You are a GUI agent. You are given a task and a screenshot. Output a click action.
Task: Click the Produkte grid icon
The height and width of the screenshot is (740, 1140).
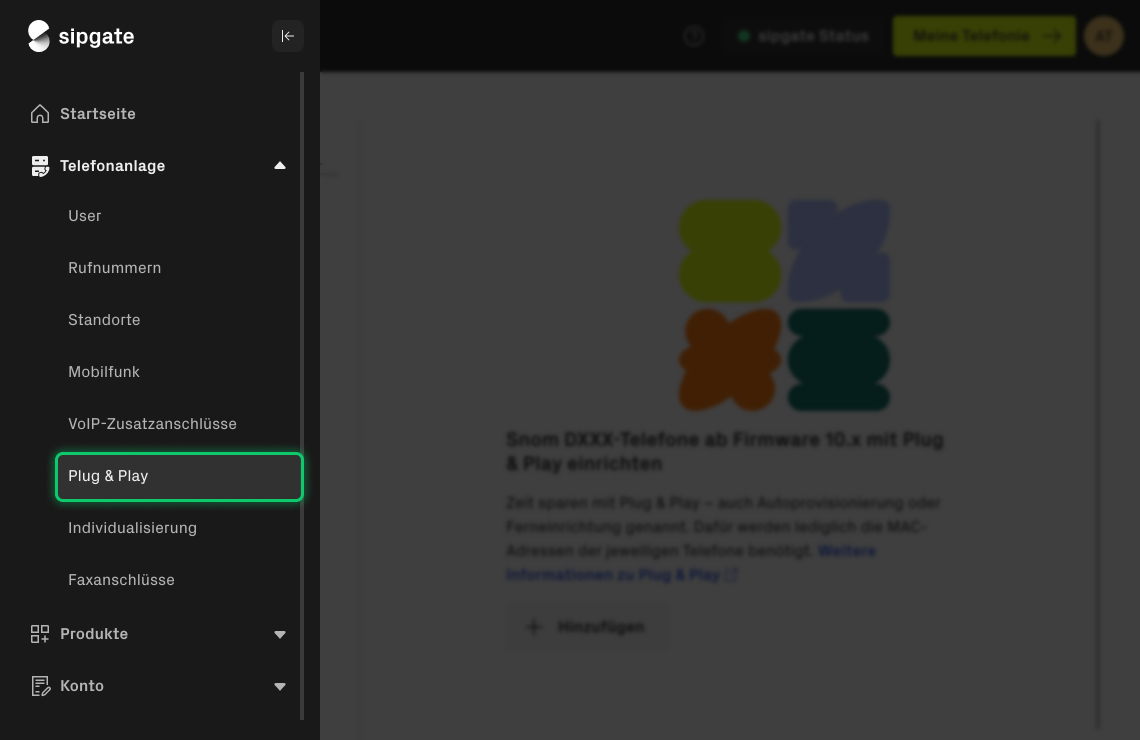tap(40, 634)
